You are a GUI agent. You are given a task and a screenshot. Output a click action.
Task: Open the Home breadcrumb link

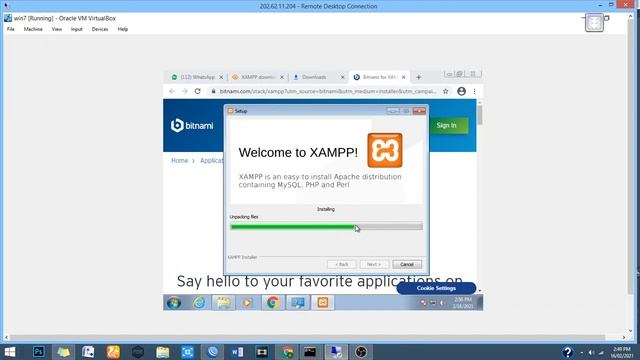point(180,160)
